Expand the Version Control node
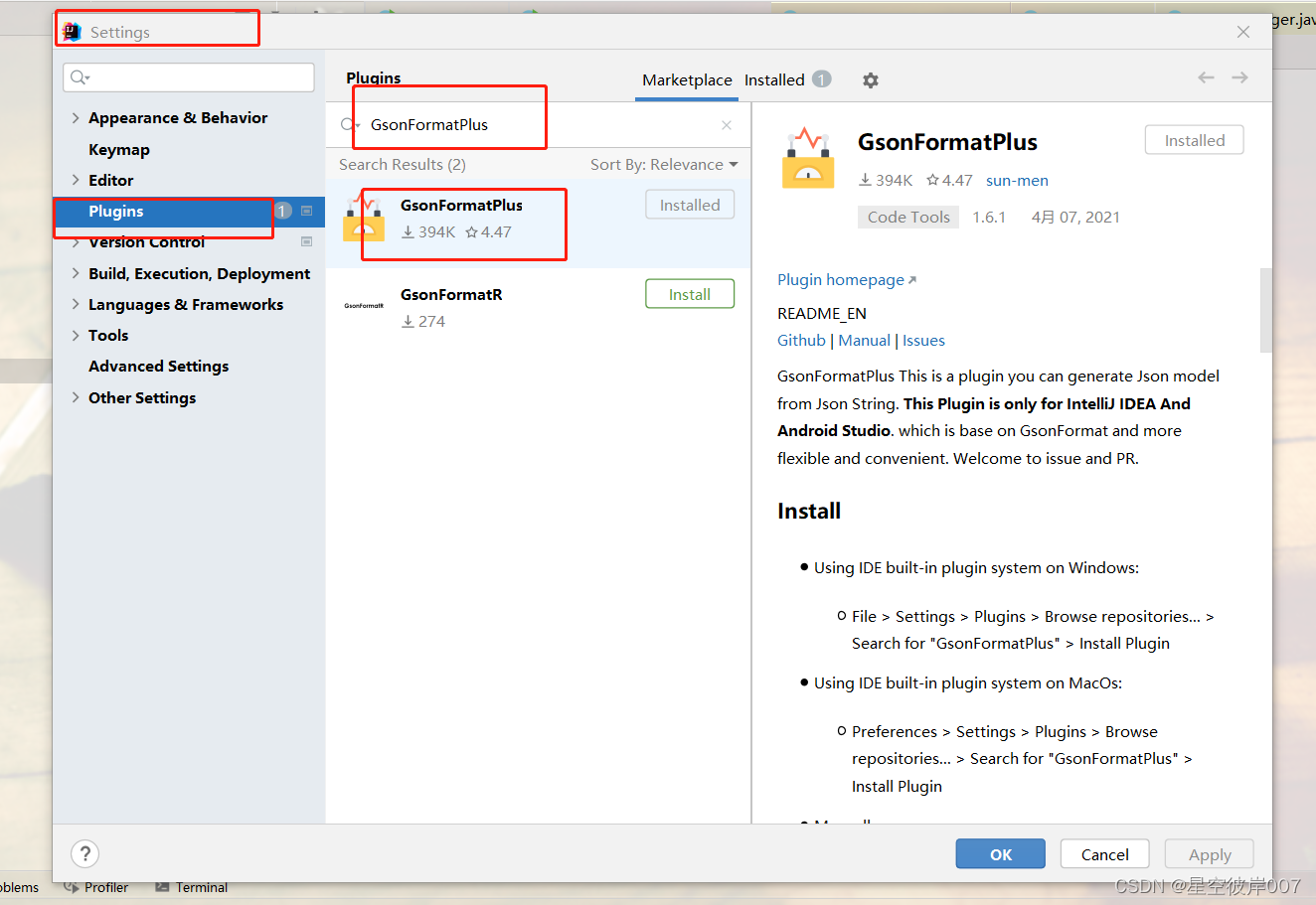1316x905 pixels. click(x=76, y=242)
